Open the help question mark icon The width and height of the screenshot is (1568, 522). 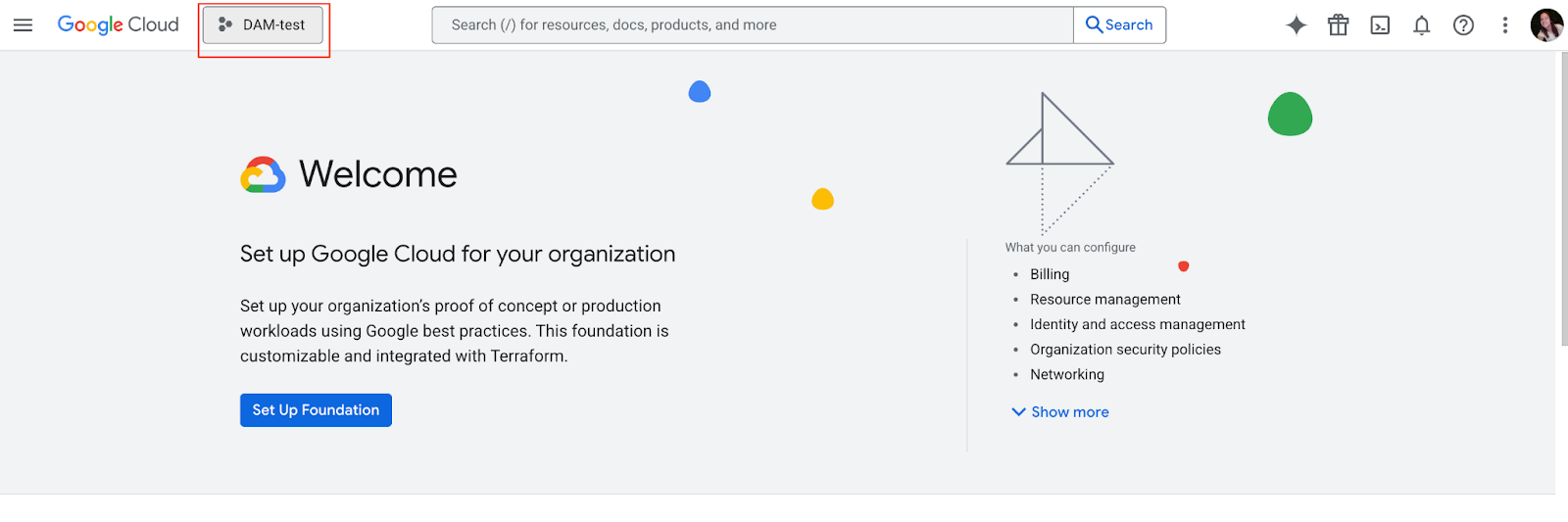coord(1463,25)
